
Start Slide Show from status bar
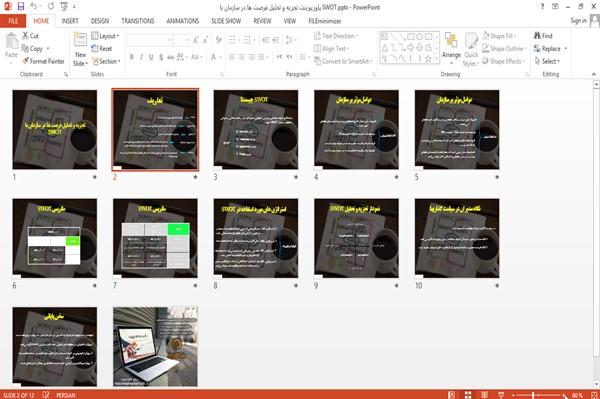pos(501,395)
